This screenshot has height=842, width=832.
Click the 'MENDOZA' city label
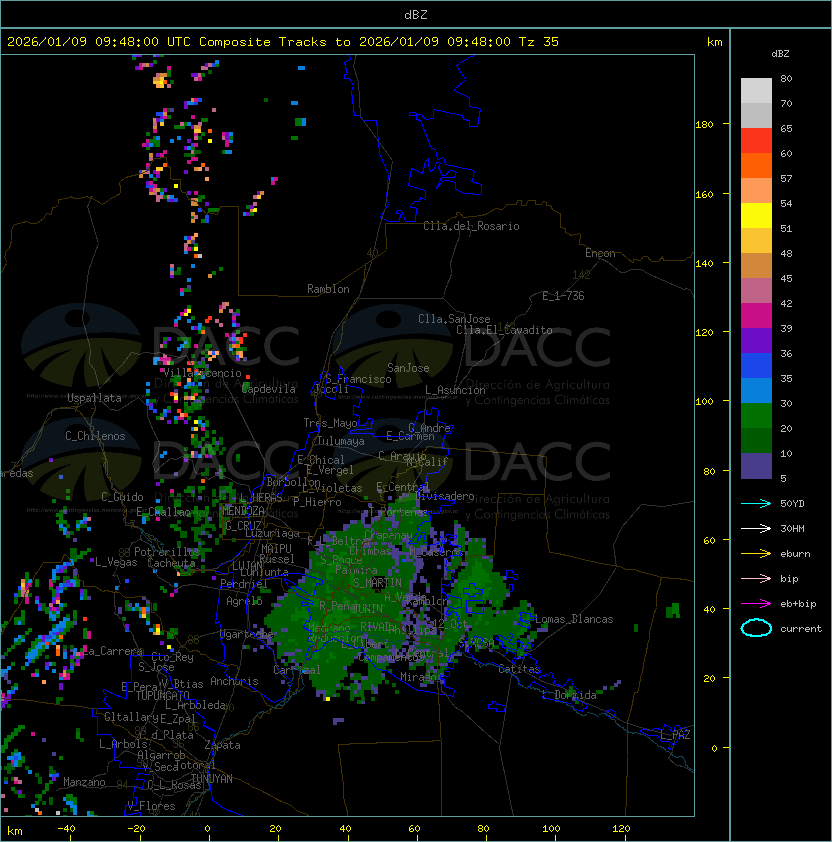(x=243, y=510)
